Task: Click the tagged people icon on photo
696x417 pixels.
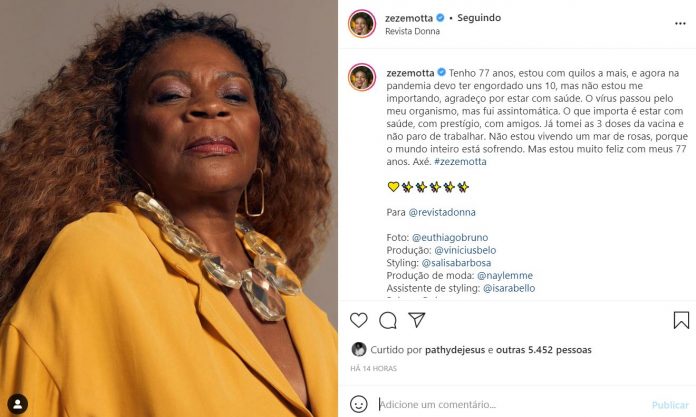Action: click(x=17, y=403)
